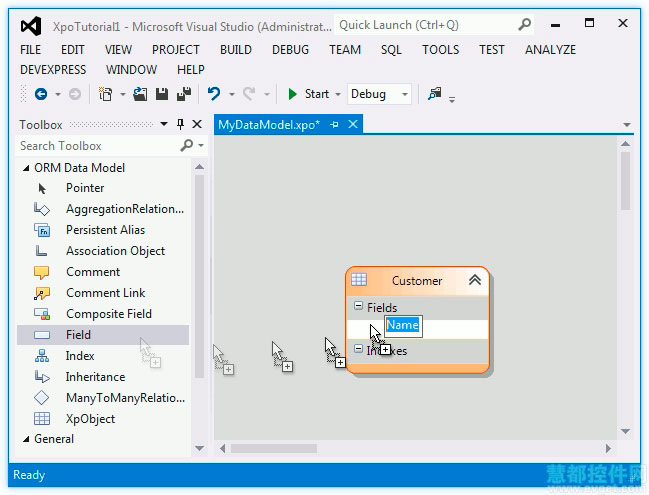This screenshot has width=649, height=495.
Task: Open the EDIT menu
Action: (73, 50)
